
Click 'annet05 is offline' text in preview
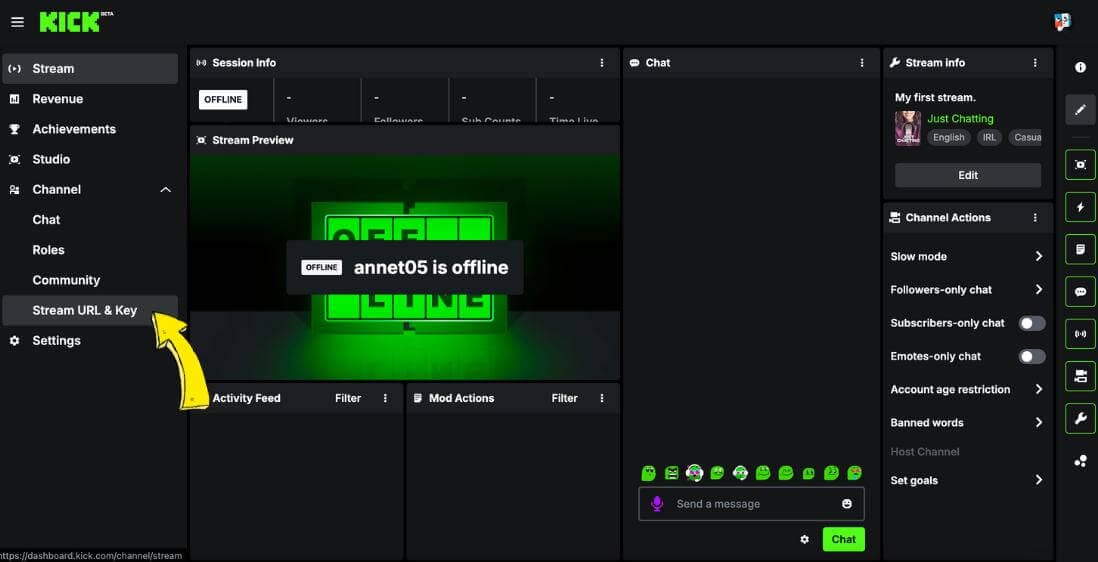(x=431, y=267)
